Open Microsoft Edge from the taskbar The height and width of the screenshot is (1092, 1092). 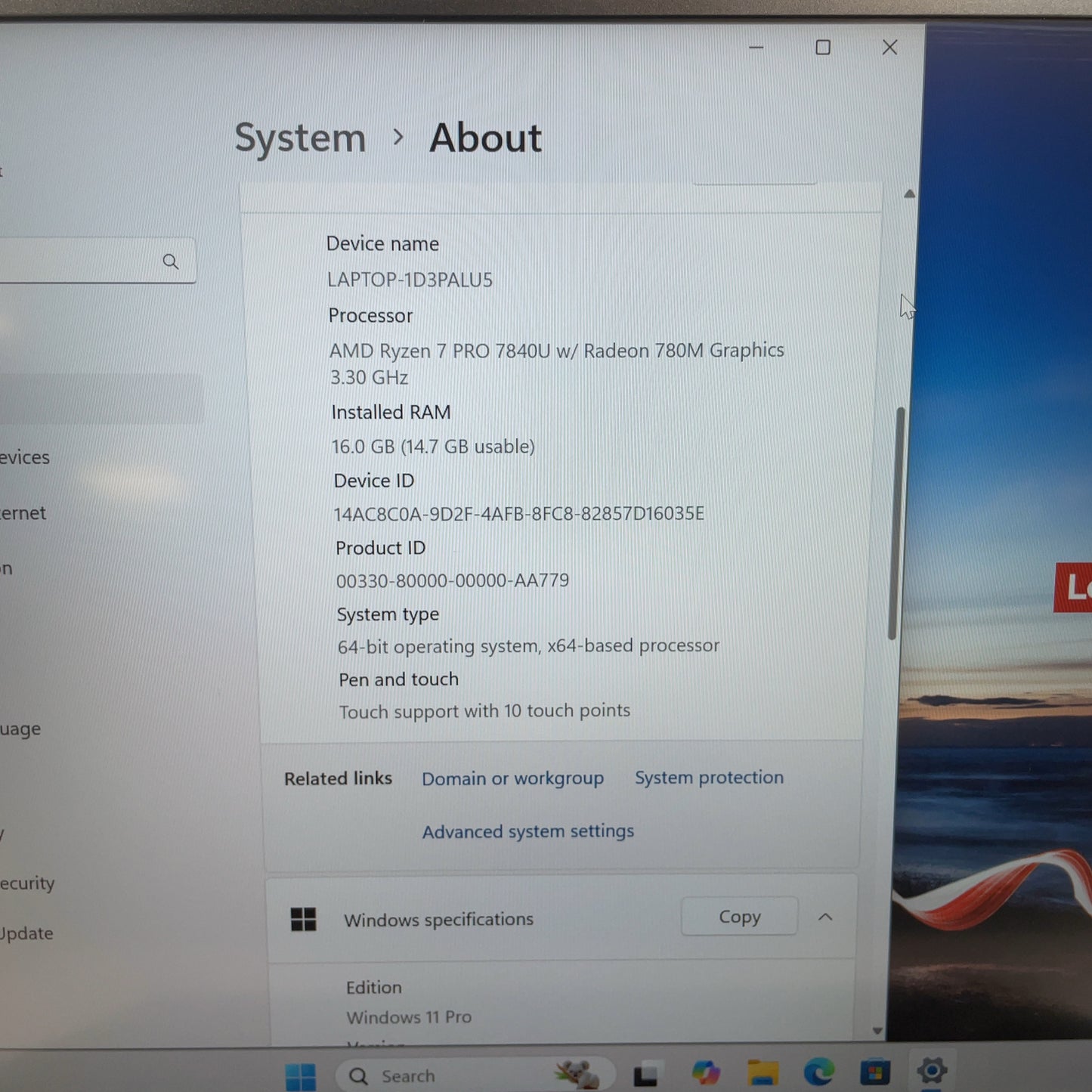point(818,1071)
